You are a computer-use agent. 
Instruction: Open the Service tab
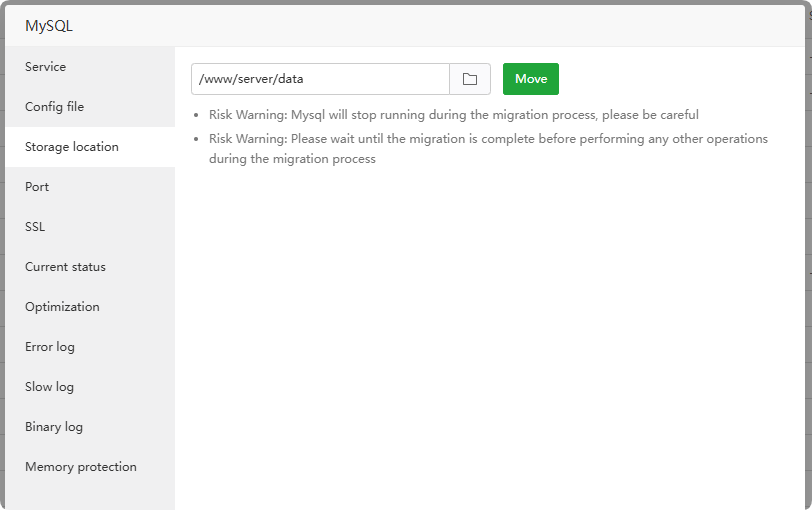(46, 67)
